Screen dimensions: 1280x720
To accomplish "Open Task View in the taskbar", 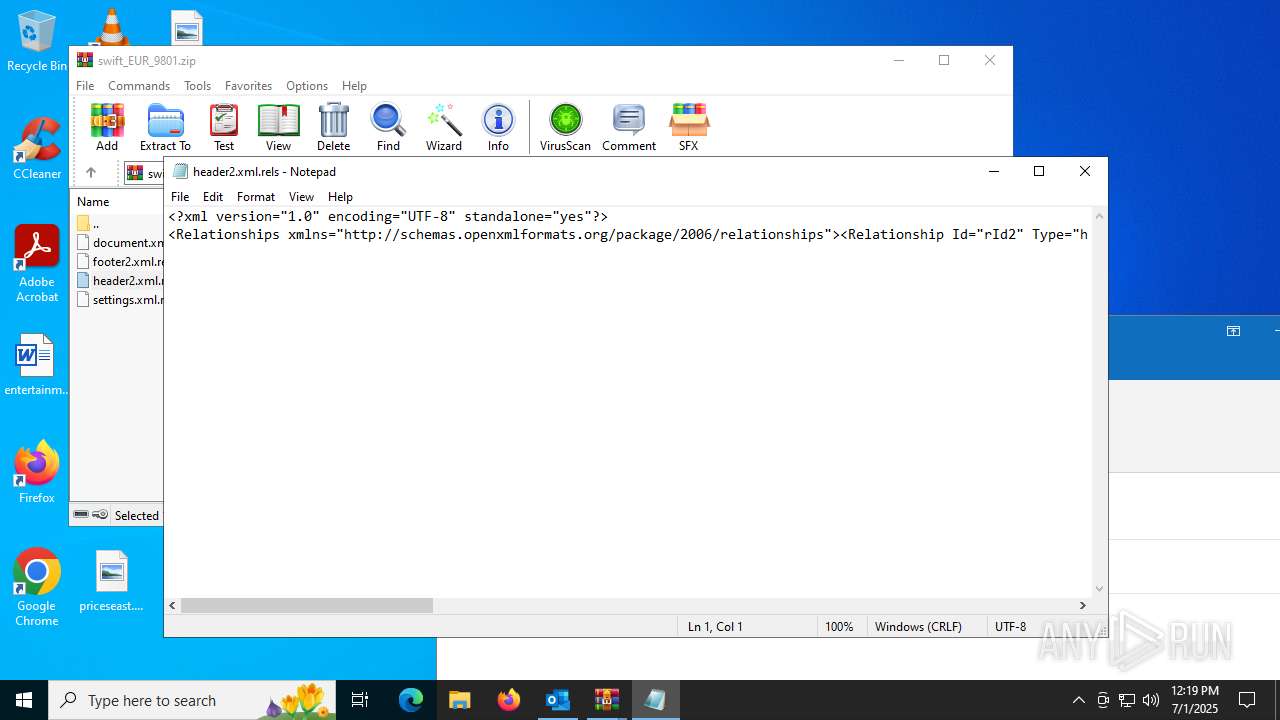I will pos(360,700).
